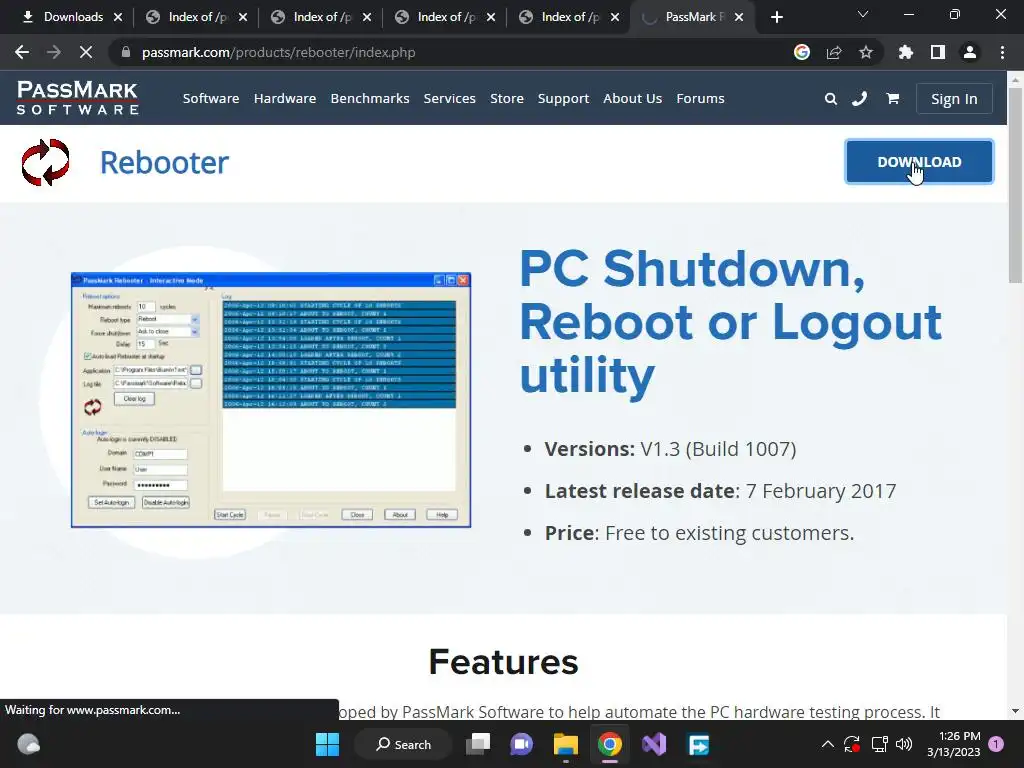Open the Hardware menu

pos(285,99)
